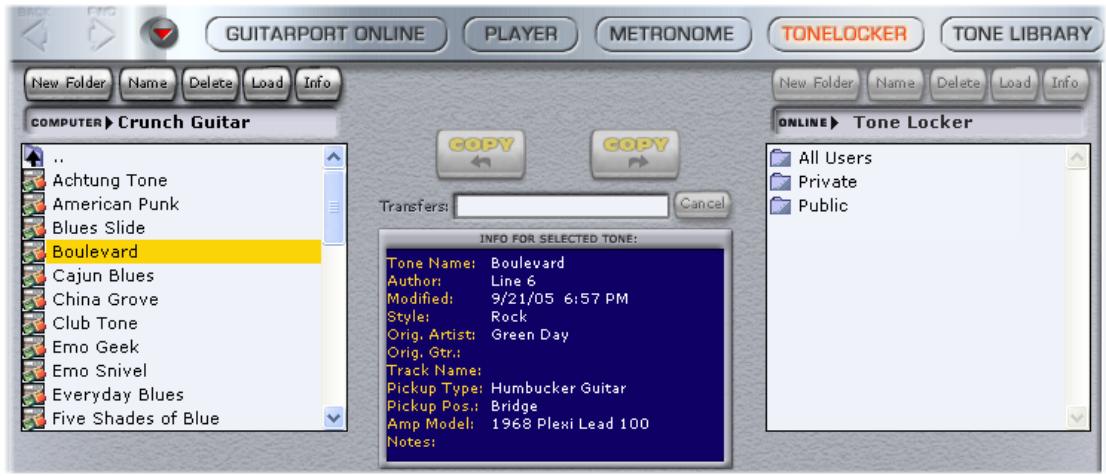This screenshot has height=476, width=1106.
Task: Switch to the Player tab
Action: (521, 35)
